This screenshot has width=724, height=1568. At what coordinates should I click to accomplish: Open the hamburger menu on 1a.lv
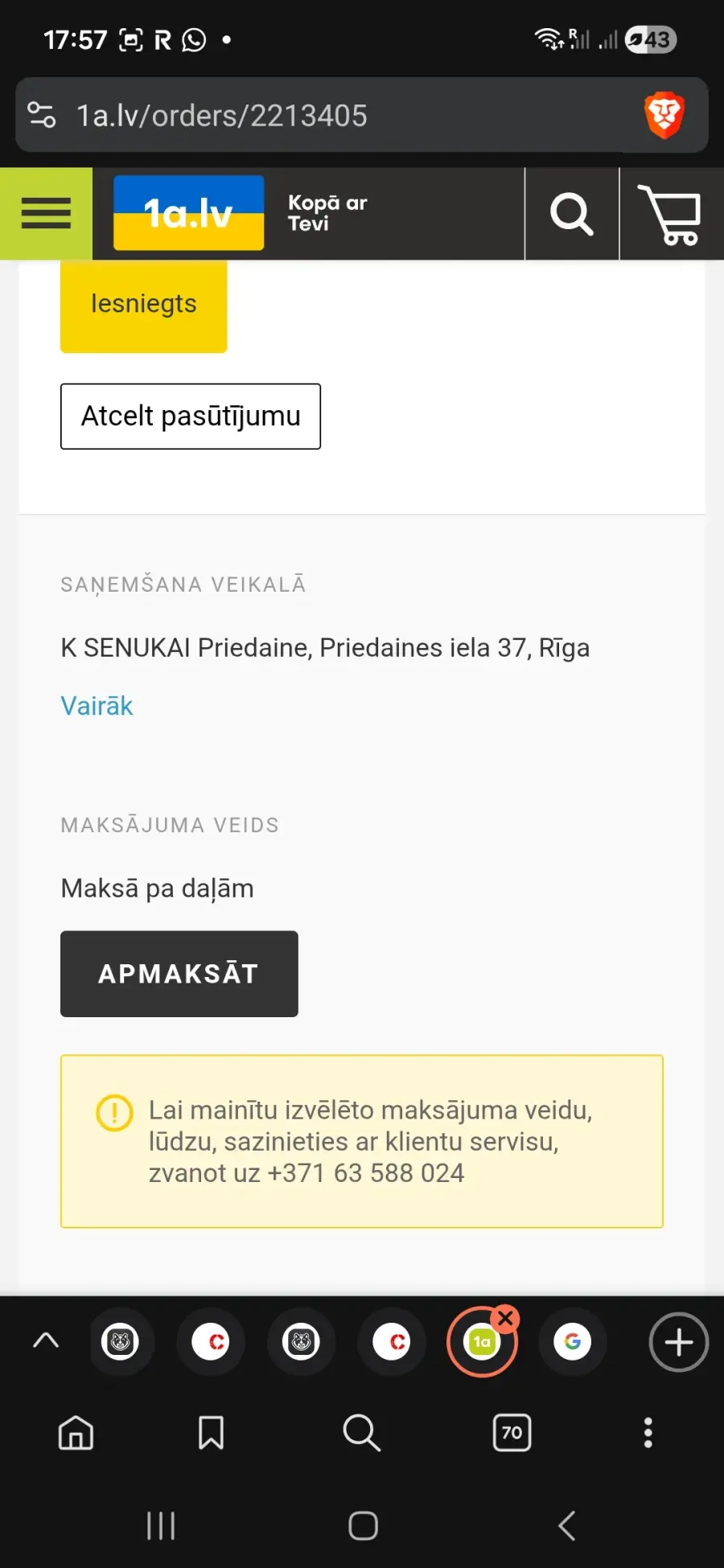(x=46, y=214)
